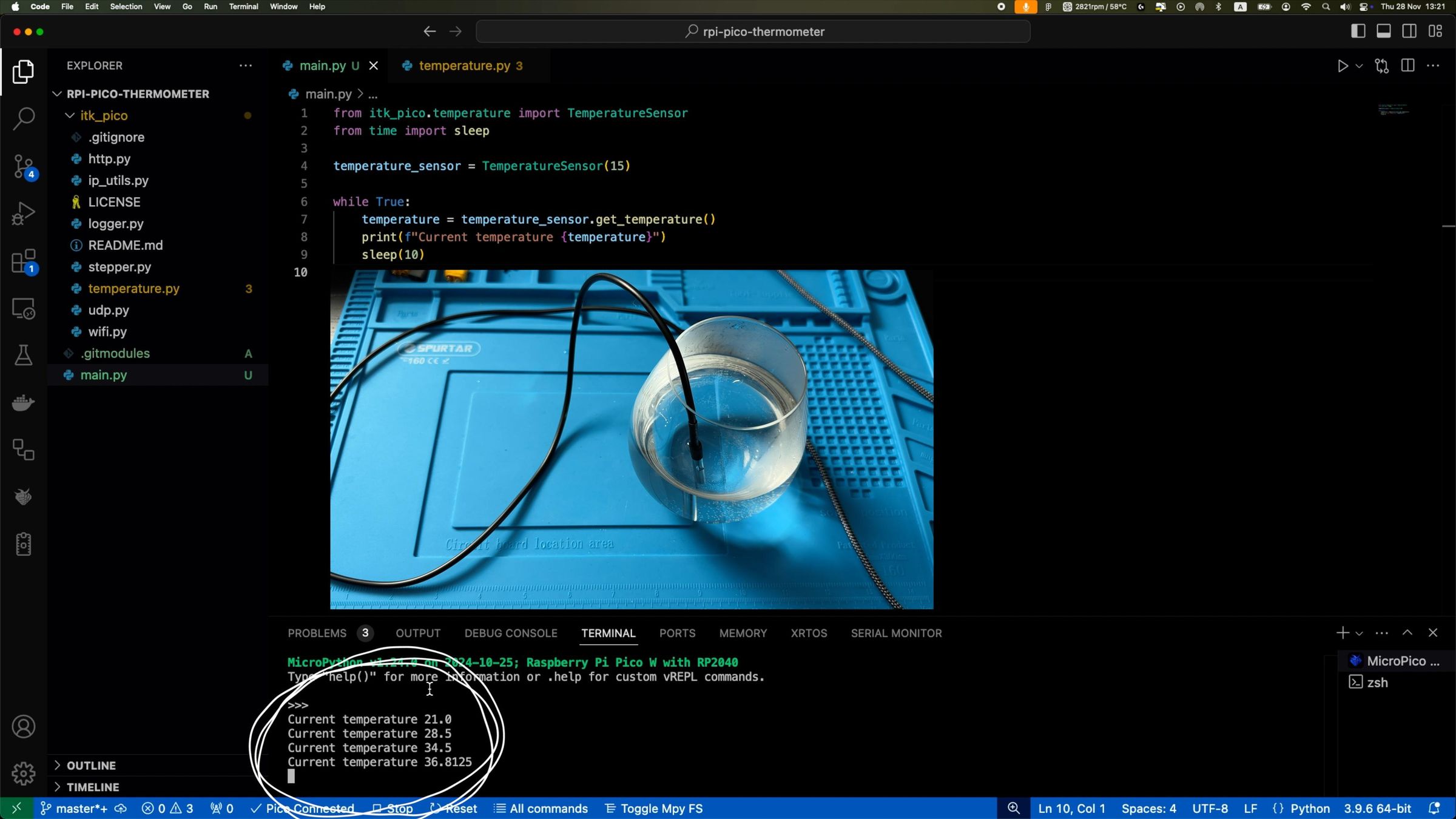Open the Extensions view
Image resolution: width=1456 pixels, height=819 pixels.
click(x=23, y=261)
